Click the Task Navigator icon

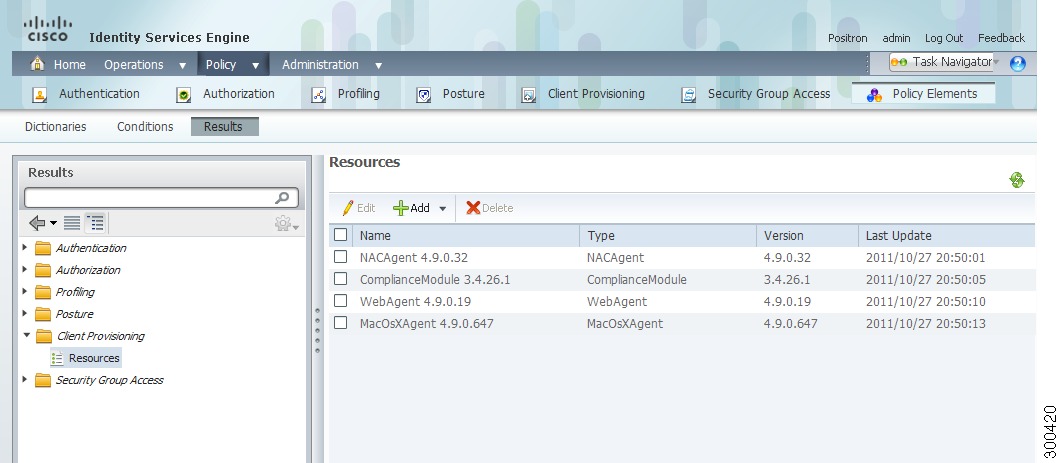899,62
